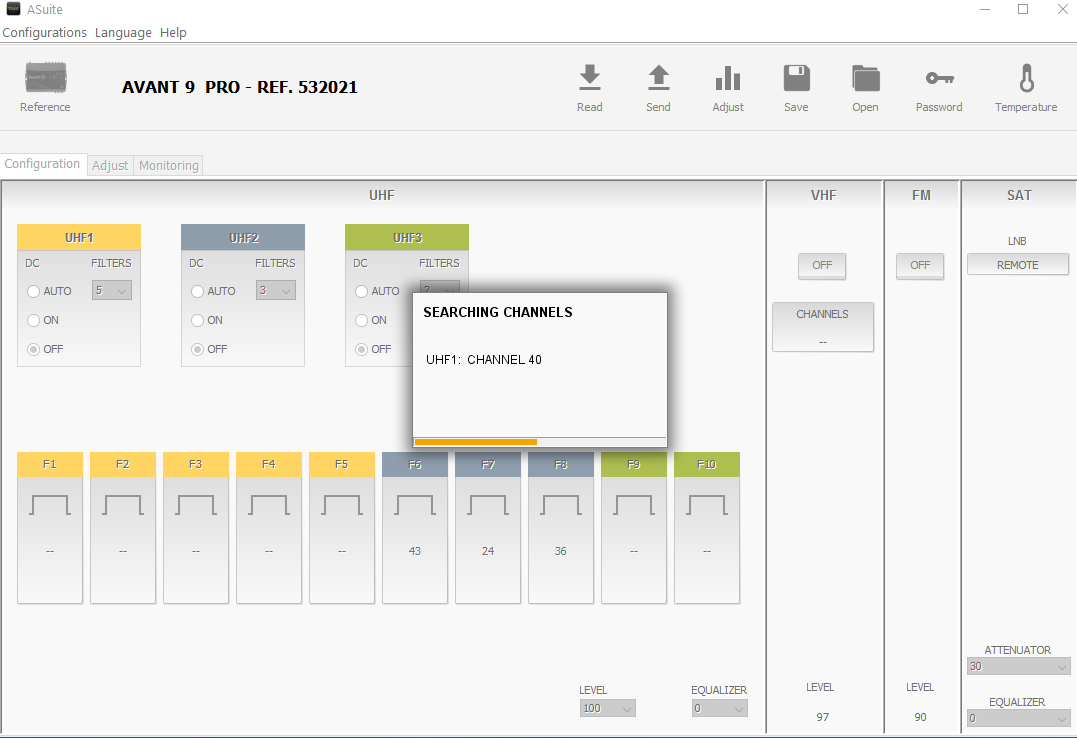The image size is (1077, 738).
Task: Click the Reference device icon
Action: (45, 78)
